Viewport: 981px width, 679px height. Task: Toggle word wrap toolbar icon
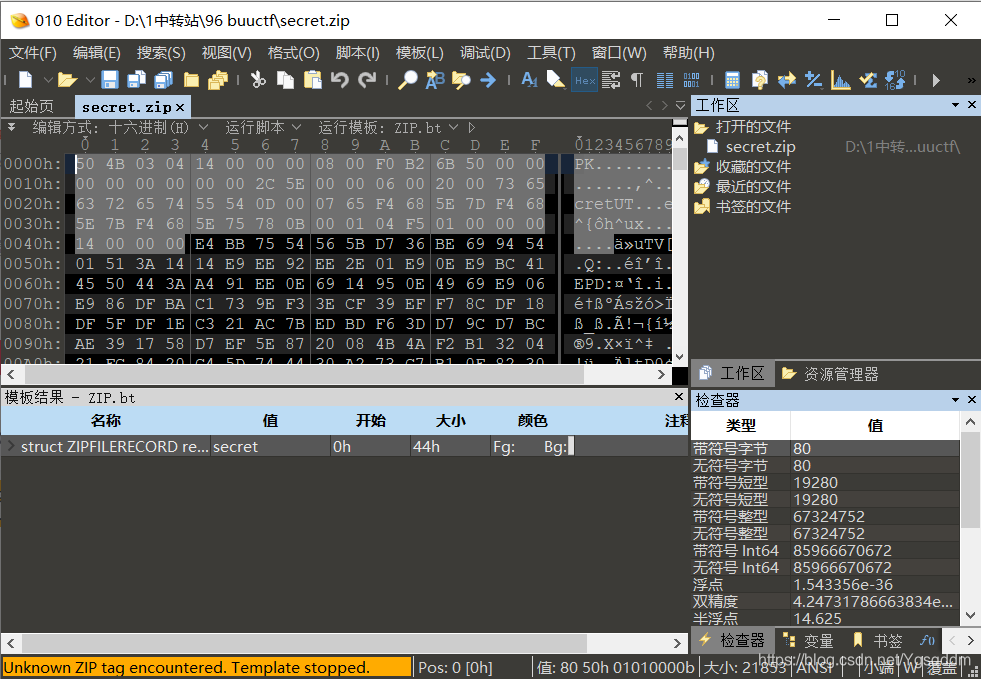(x=611, y=79)
